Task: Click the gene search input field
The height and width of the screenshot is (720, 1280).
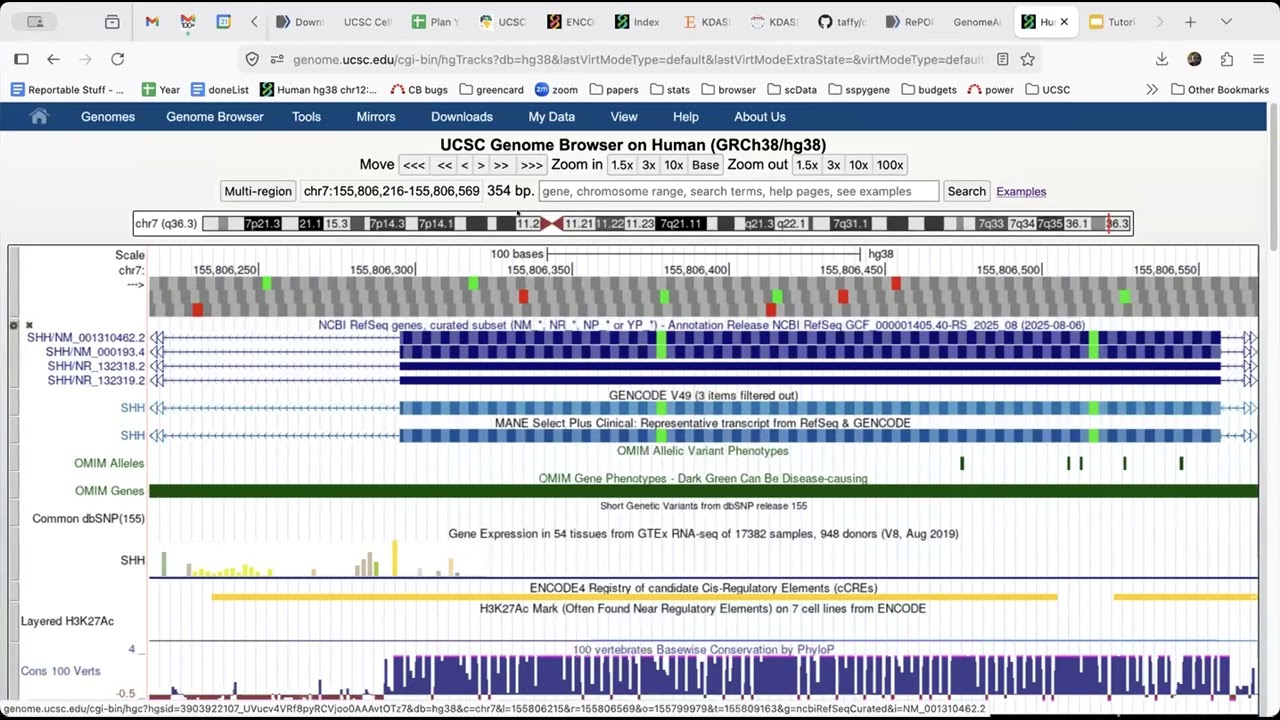Action: [x=739, y=191]
